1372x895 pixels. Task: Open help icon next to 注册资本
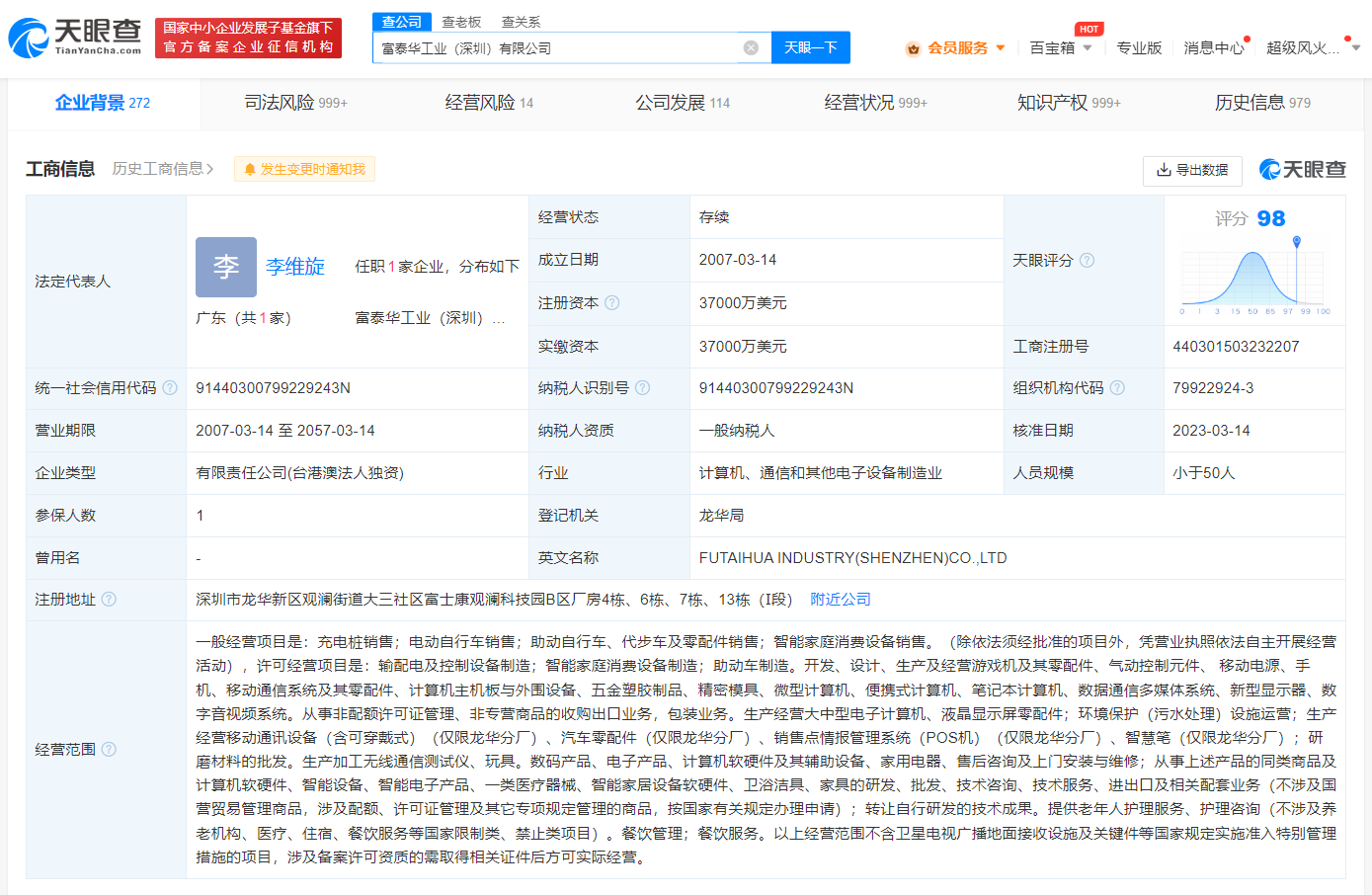tap(612, 303)
